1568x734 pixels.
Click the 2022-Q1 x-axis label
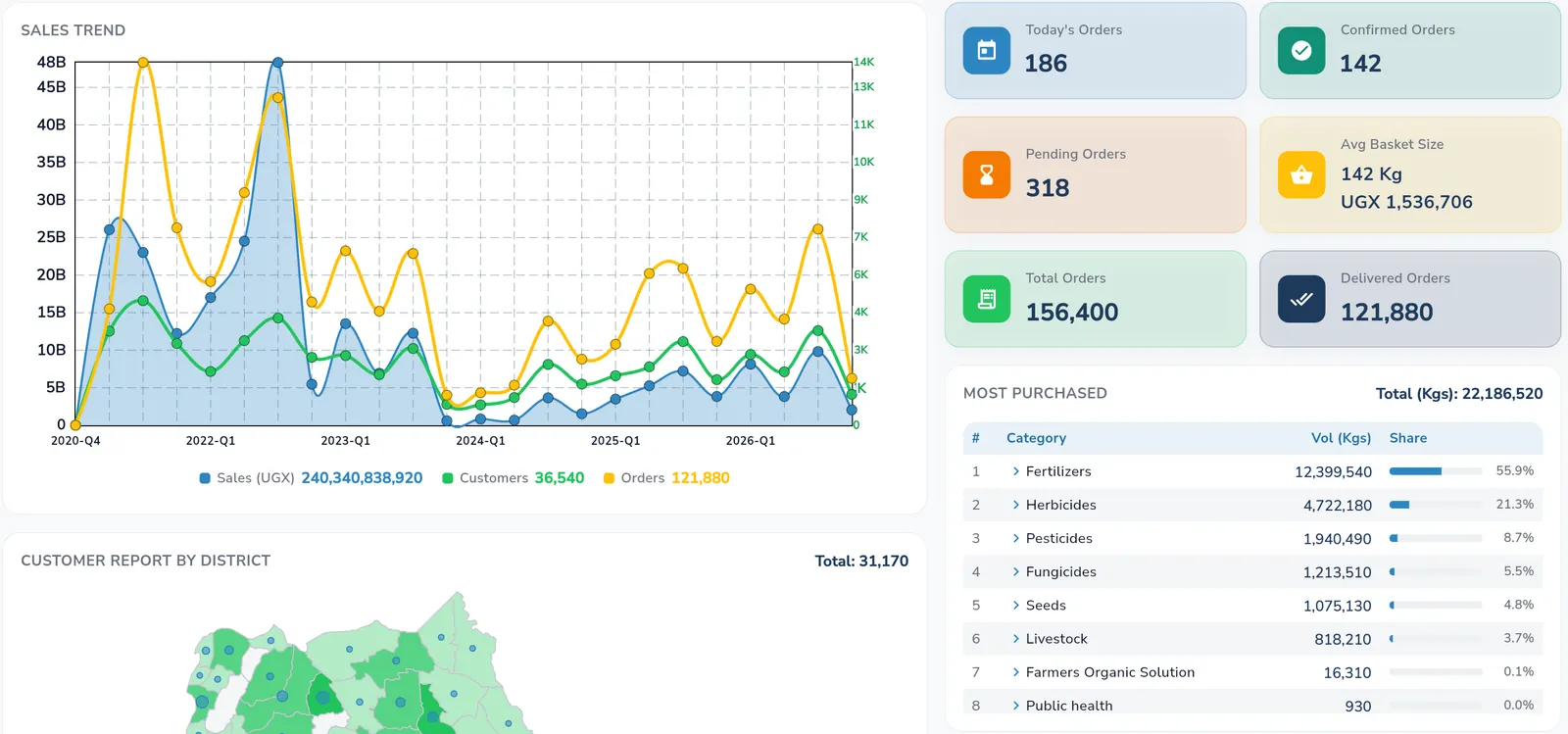[x=211, y=441]
